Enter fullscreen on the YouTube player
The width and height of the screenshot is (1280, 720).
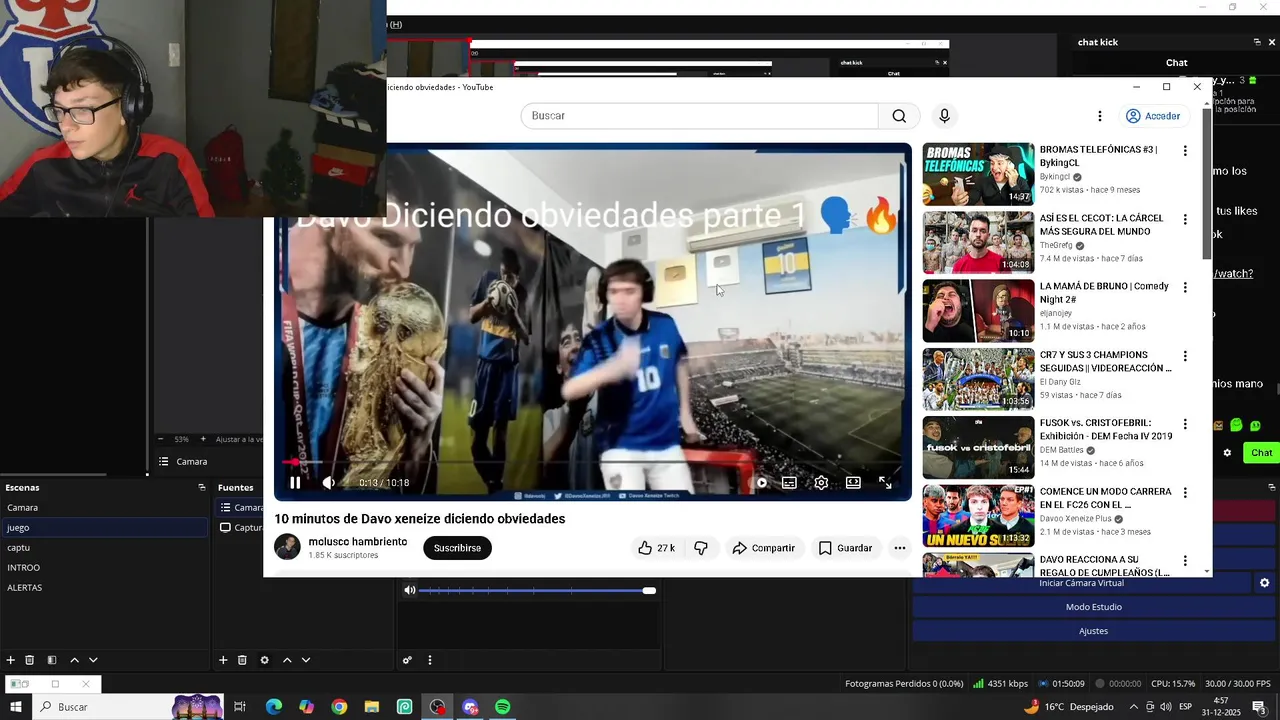(885, 482)
